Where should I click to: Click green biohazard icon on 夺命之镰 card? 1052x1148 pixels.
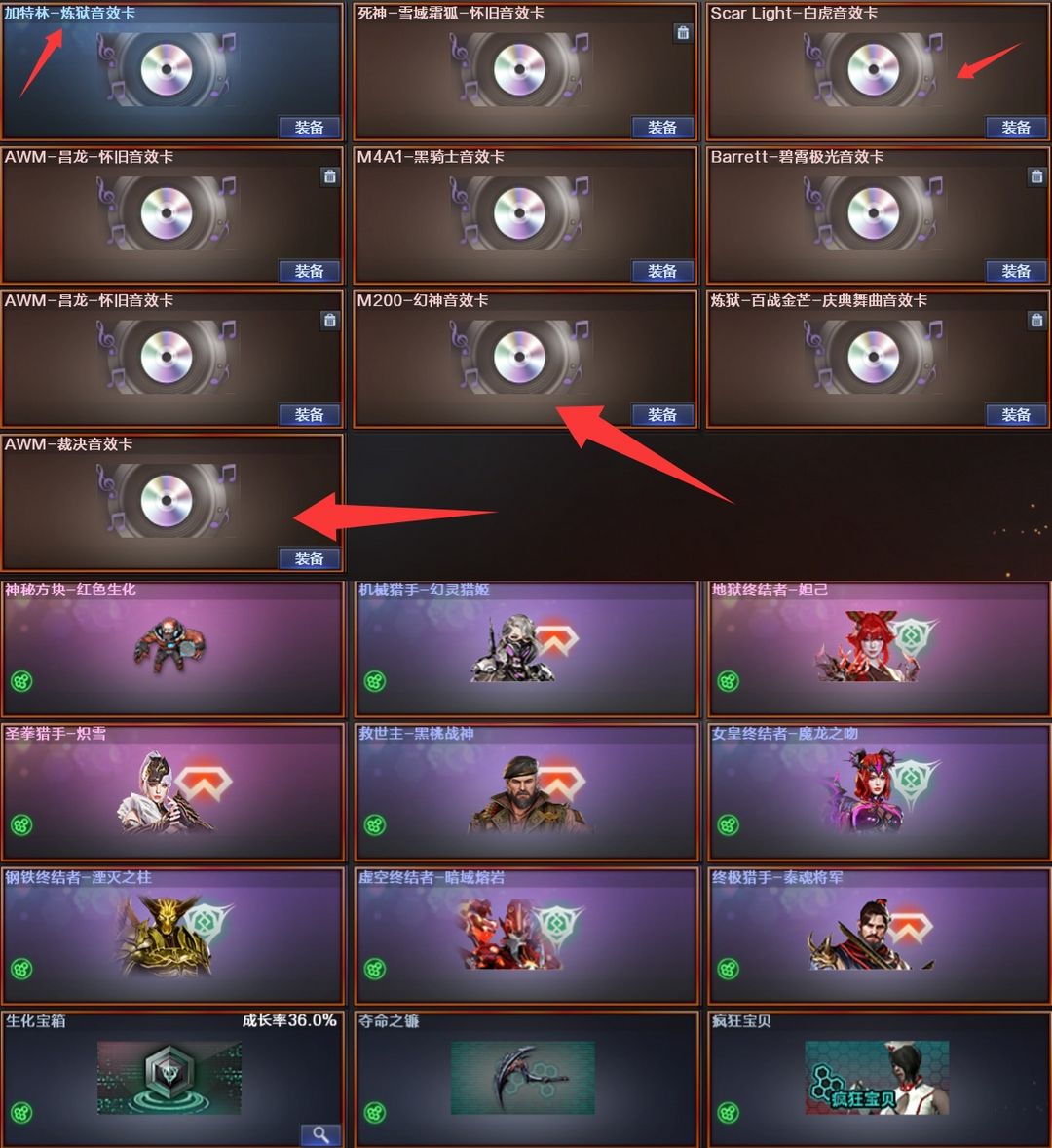(x=375, y=1113)
